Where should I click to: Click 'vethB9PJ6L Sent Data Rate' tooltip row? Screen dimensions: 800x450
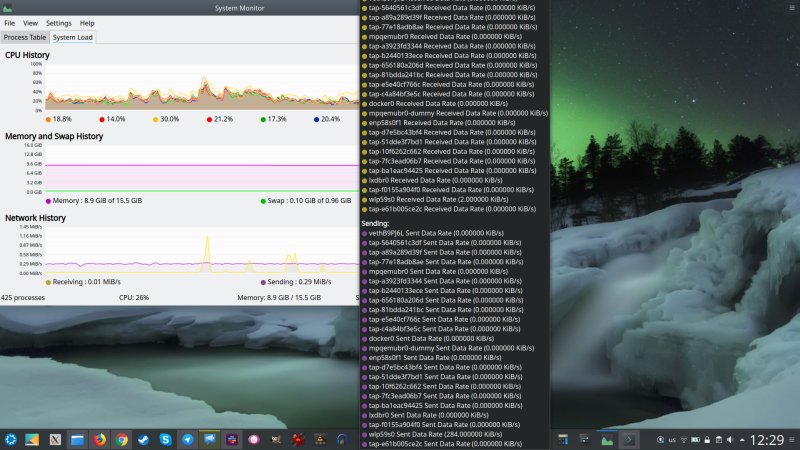pos(432,233)
